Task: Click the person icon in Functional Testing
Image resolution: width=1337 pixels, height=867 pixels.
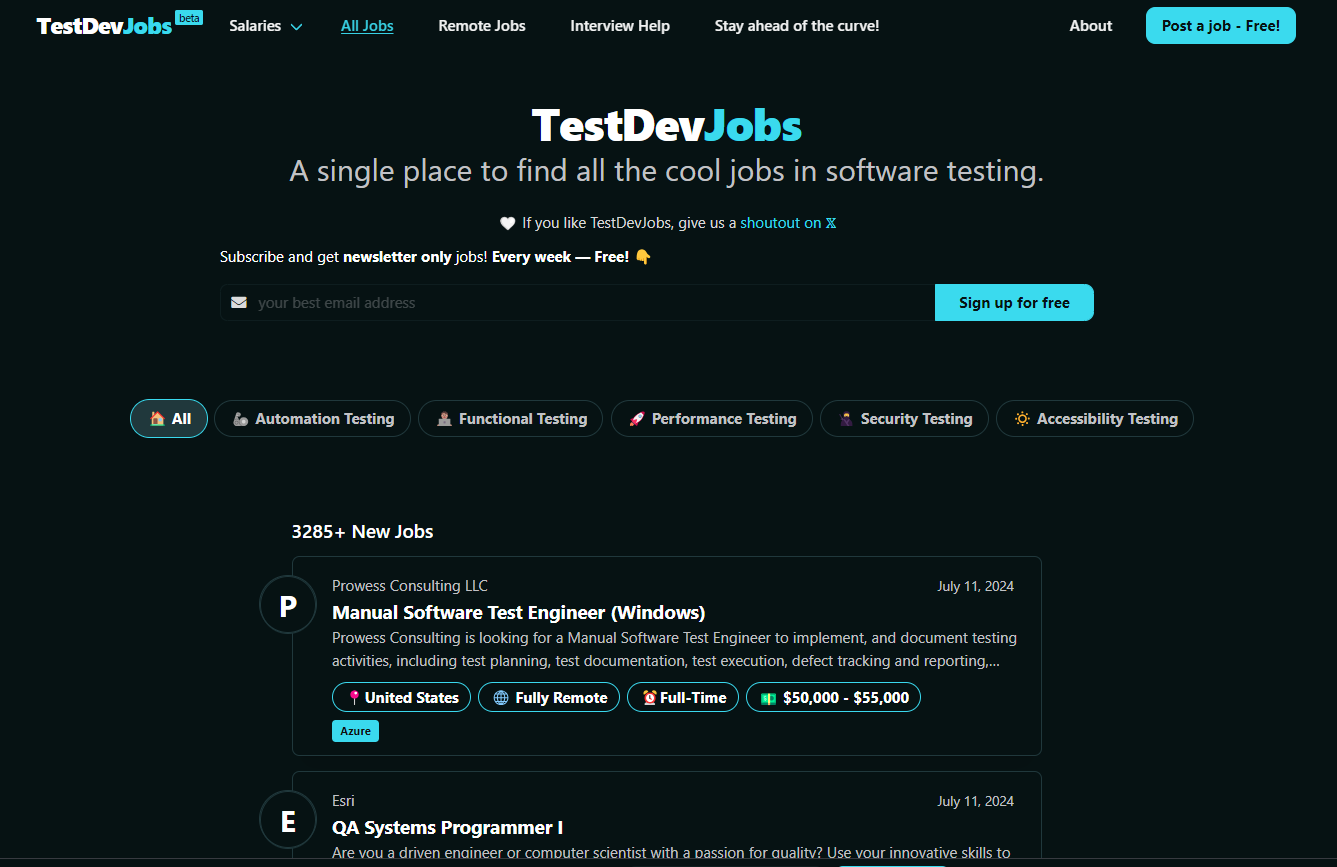Action: click(x=444, y=419)
